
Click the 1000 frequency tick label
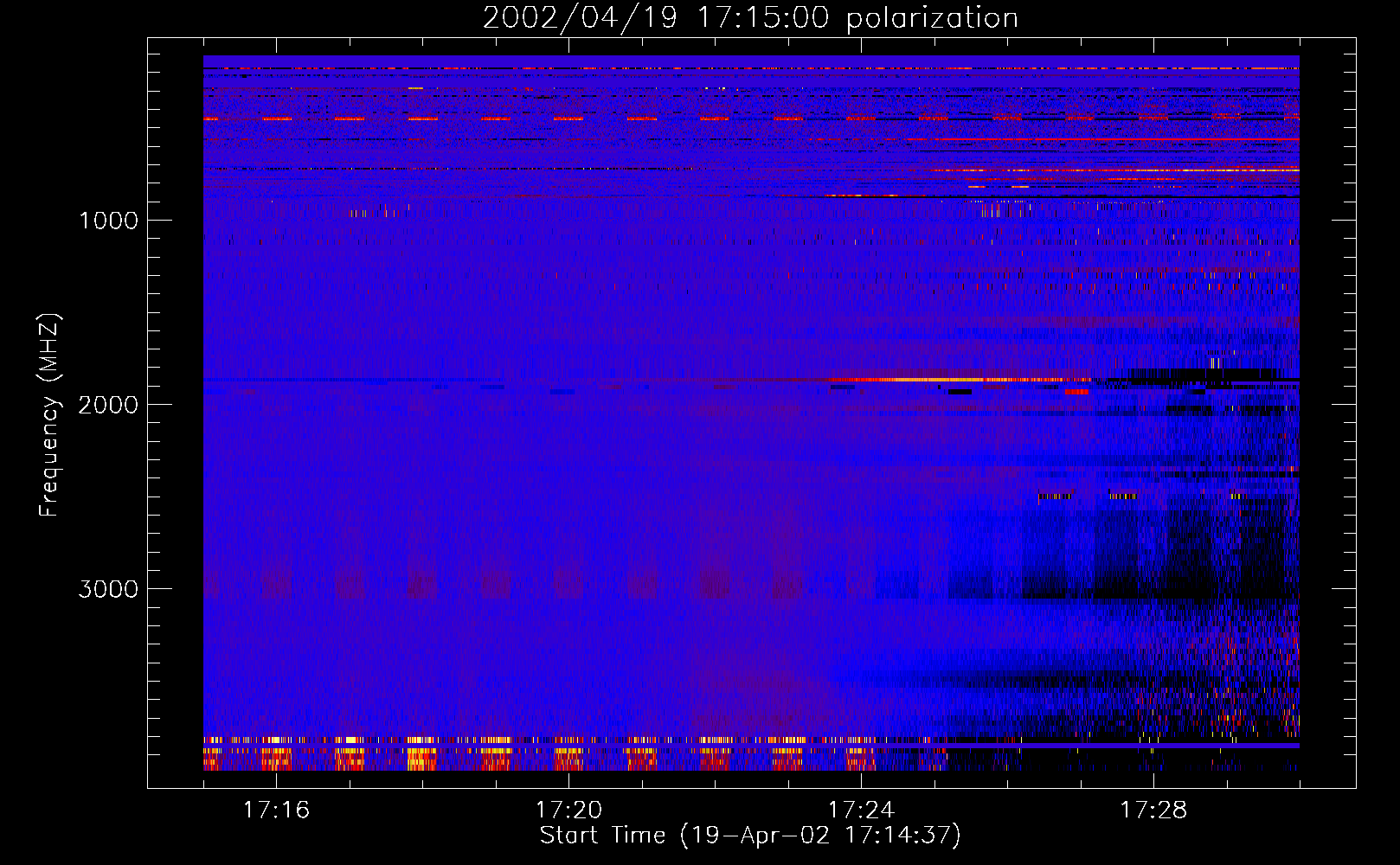click(108, 221)
